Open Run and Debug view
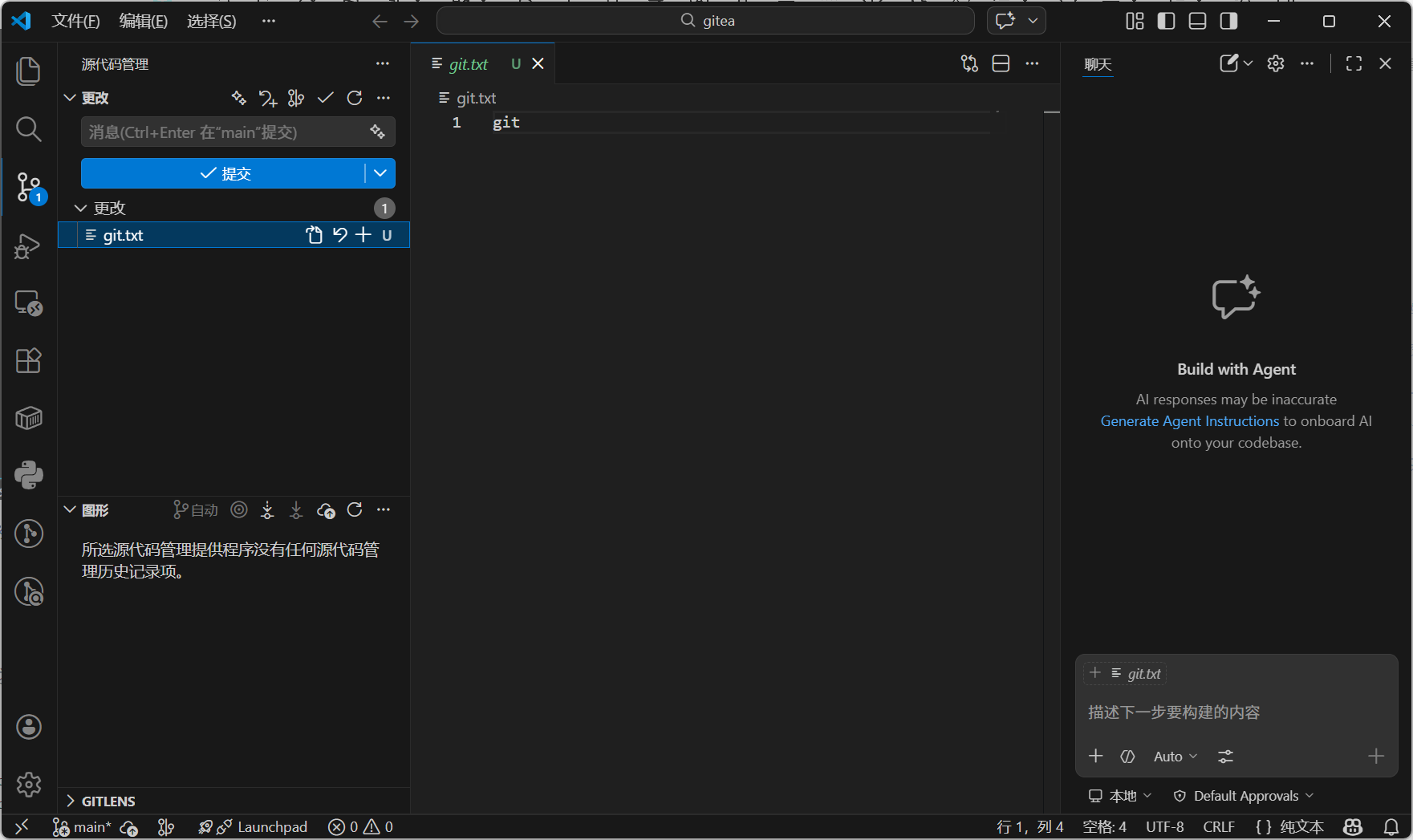The width and height of the screenshot is (1413, 840). click(29, 246)
